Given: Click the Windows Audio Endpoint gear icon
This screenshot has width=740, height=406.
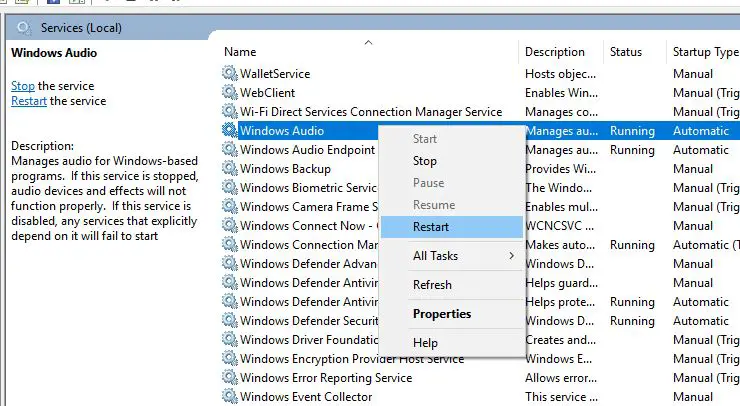Looking at the screenshot, I should [x=229, y=149].
